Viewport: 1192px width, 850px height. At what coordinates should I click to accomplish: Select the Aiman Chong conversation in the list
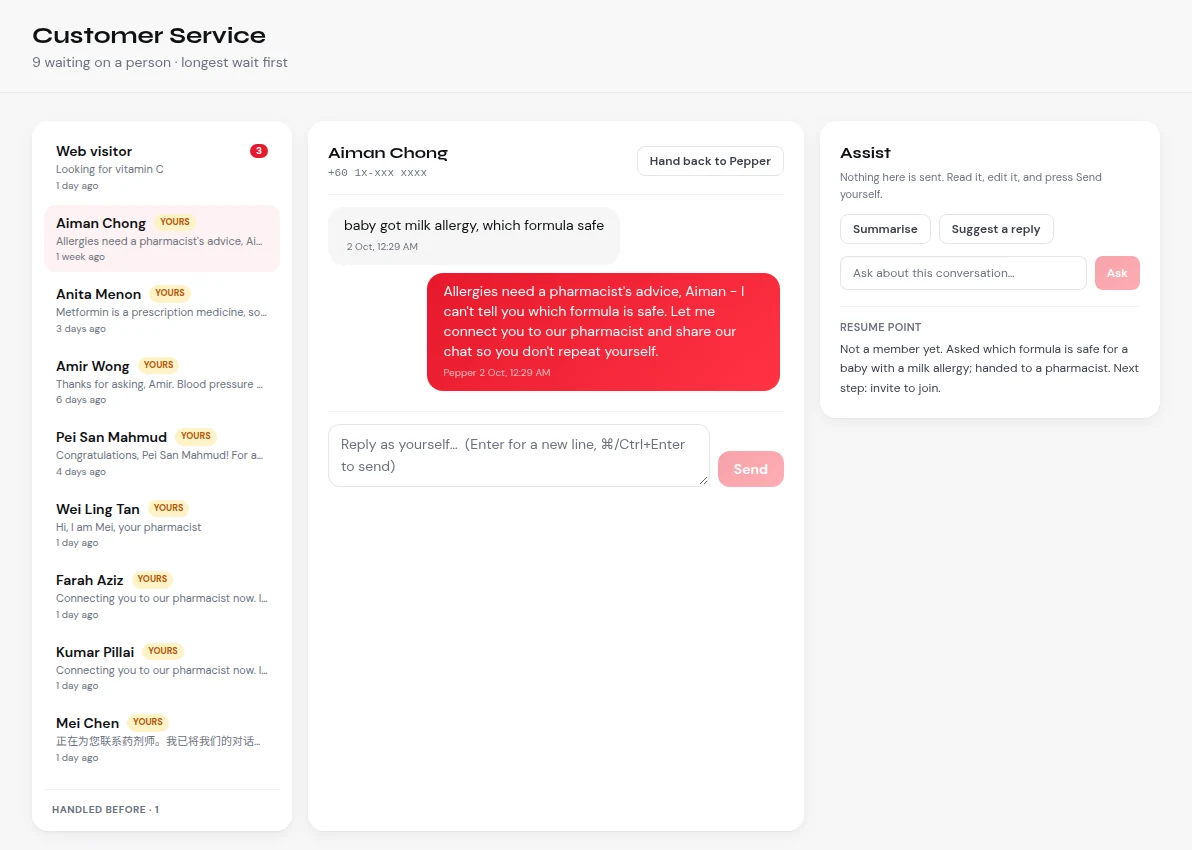[162, 238]
